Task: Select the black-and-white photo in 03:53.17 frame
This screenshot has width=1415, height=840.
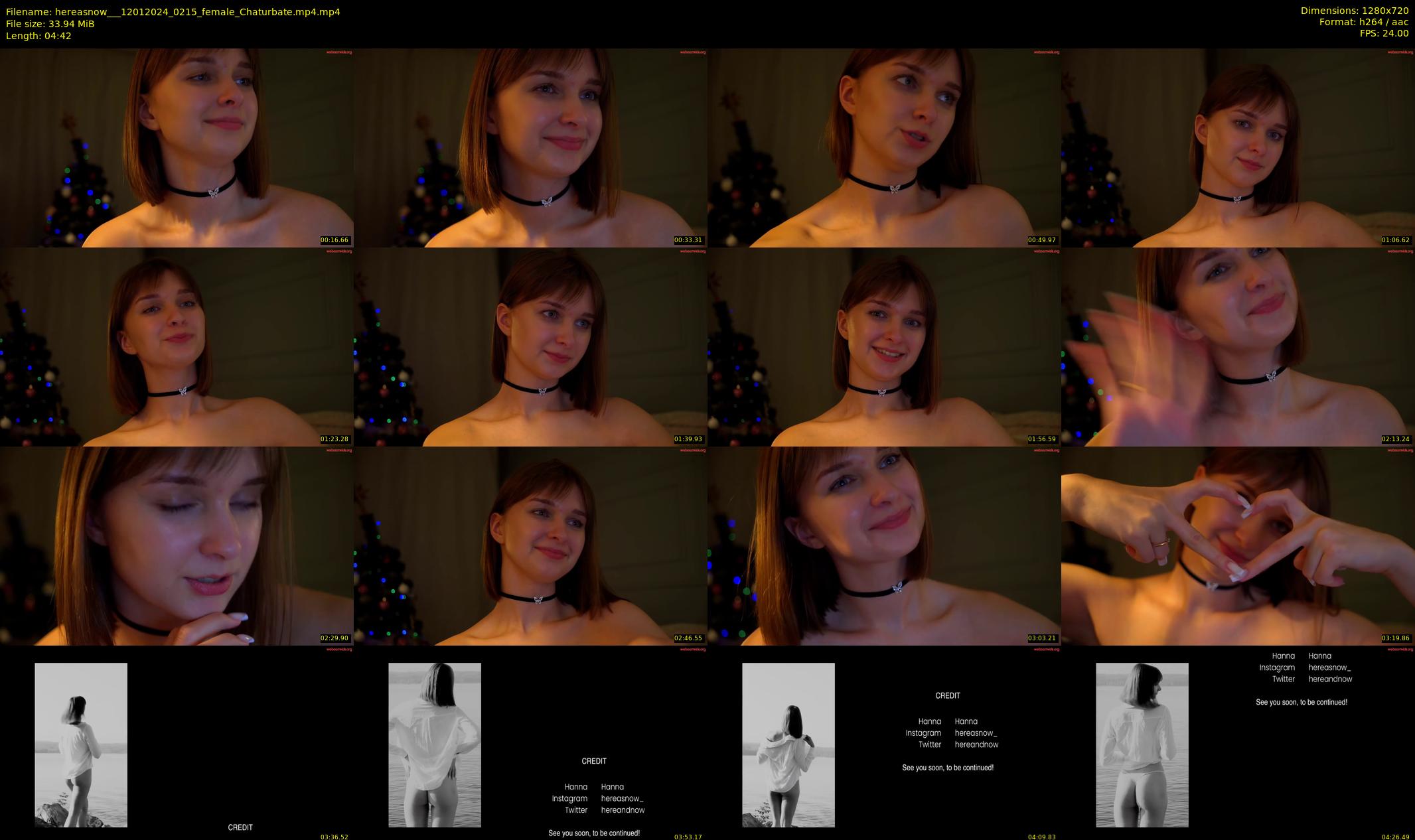Action: (435, 744)
